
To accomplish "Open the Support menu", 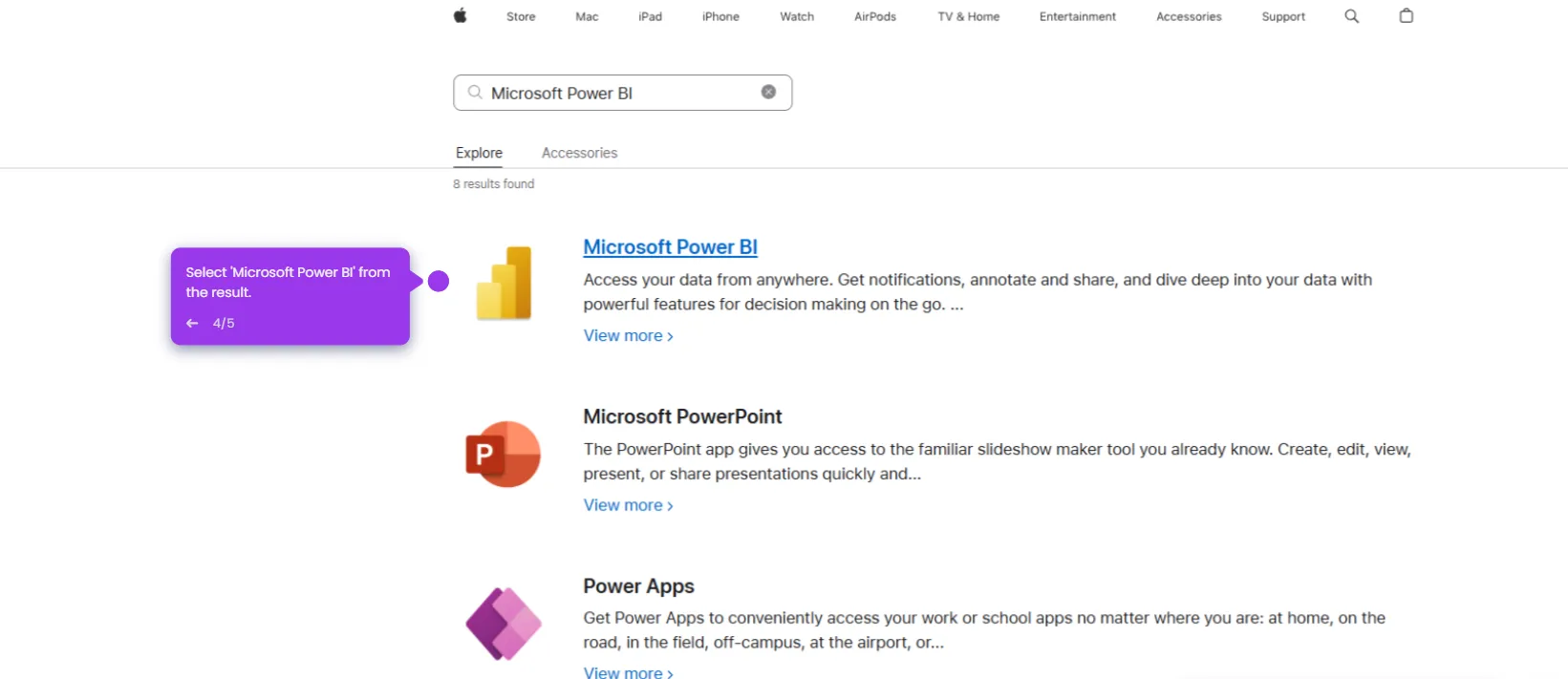I will [1283, 16].
